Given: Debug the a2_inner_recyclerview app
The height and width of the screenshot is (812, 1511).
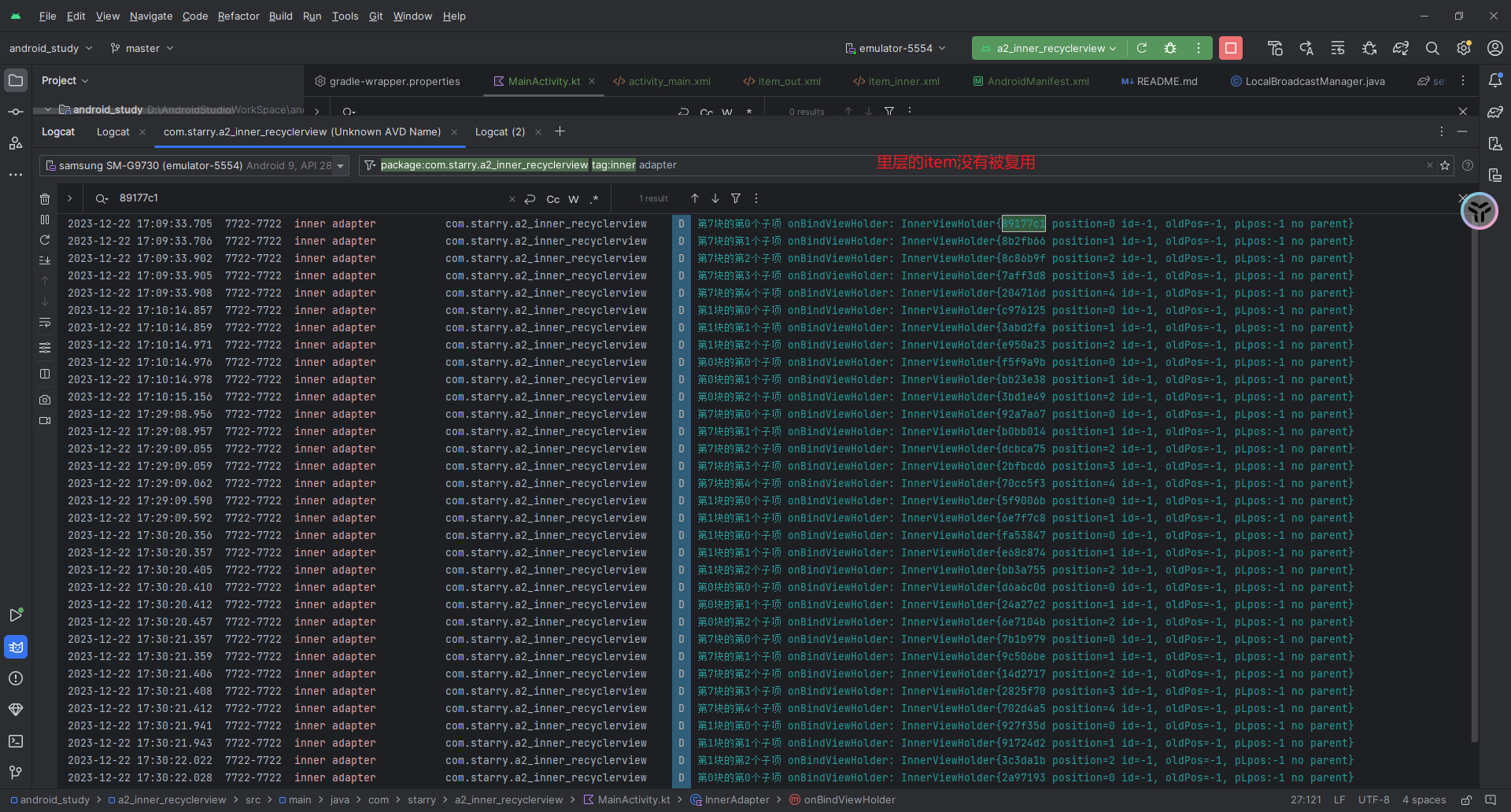Looking at the screenshot, I should point(1170,48).
